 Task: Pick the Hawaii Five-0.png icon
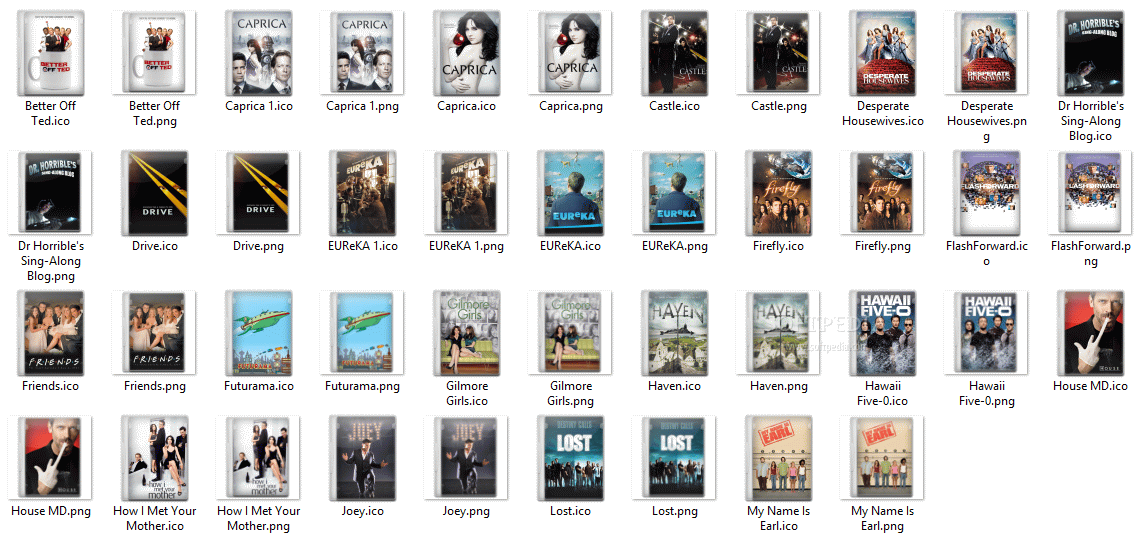988,333
